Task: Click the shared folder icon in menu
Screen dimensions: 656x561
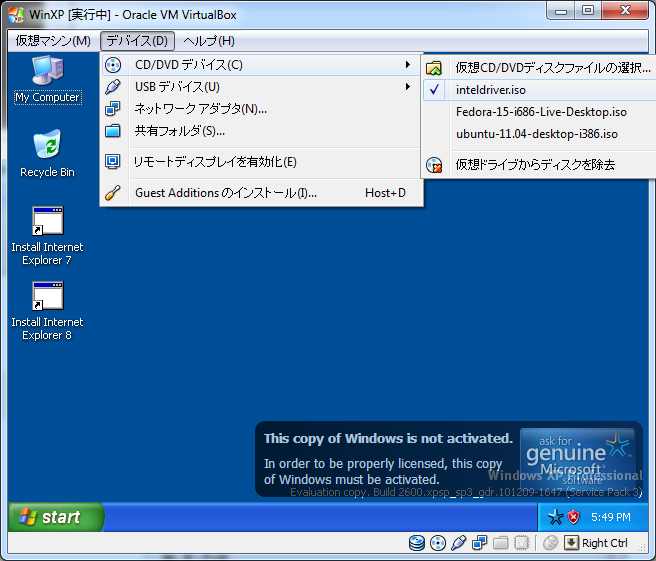Action: tap(113, 131)
